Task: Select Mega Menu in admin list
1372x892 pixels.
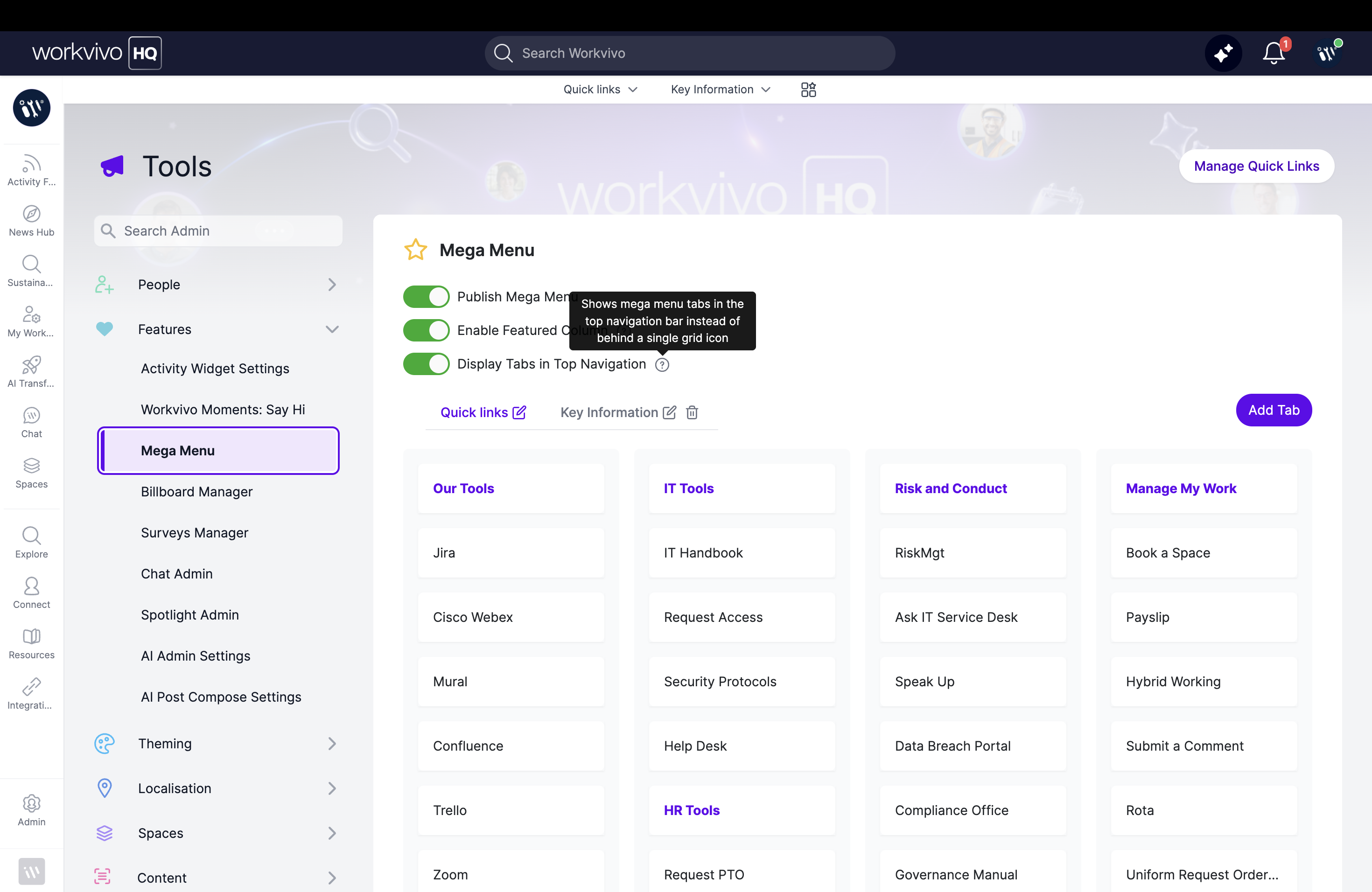Action: click(218, 451)
